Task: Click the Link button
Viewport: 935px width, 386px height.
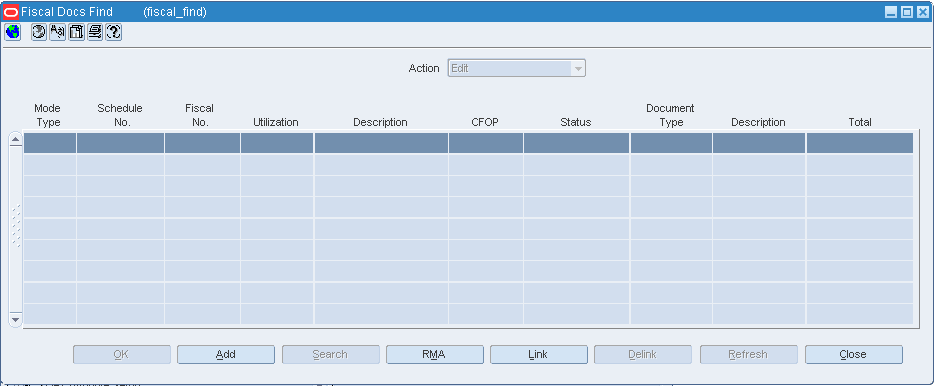Action: 538,354
